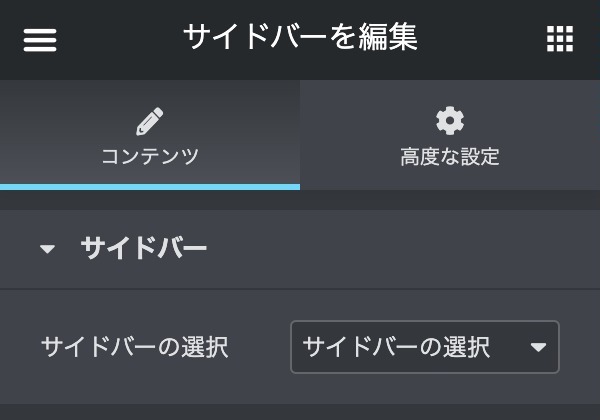The width and height of the screenshot is (600, 420).
Task: Open the hamburger menu in header
Action: pyautogui.click(x=40, y=39)
